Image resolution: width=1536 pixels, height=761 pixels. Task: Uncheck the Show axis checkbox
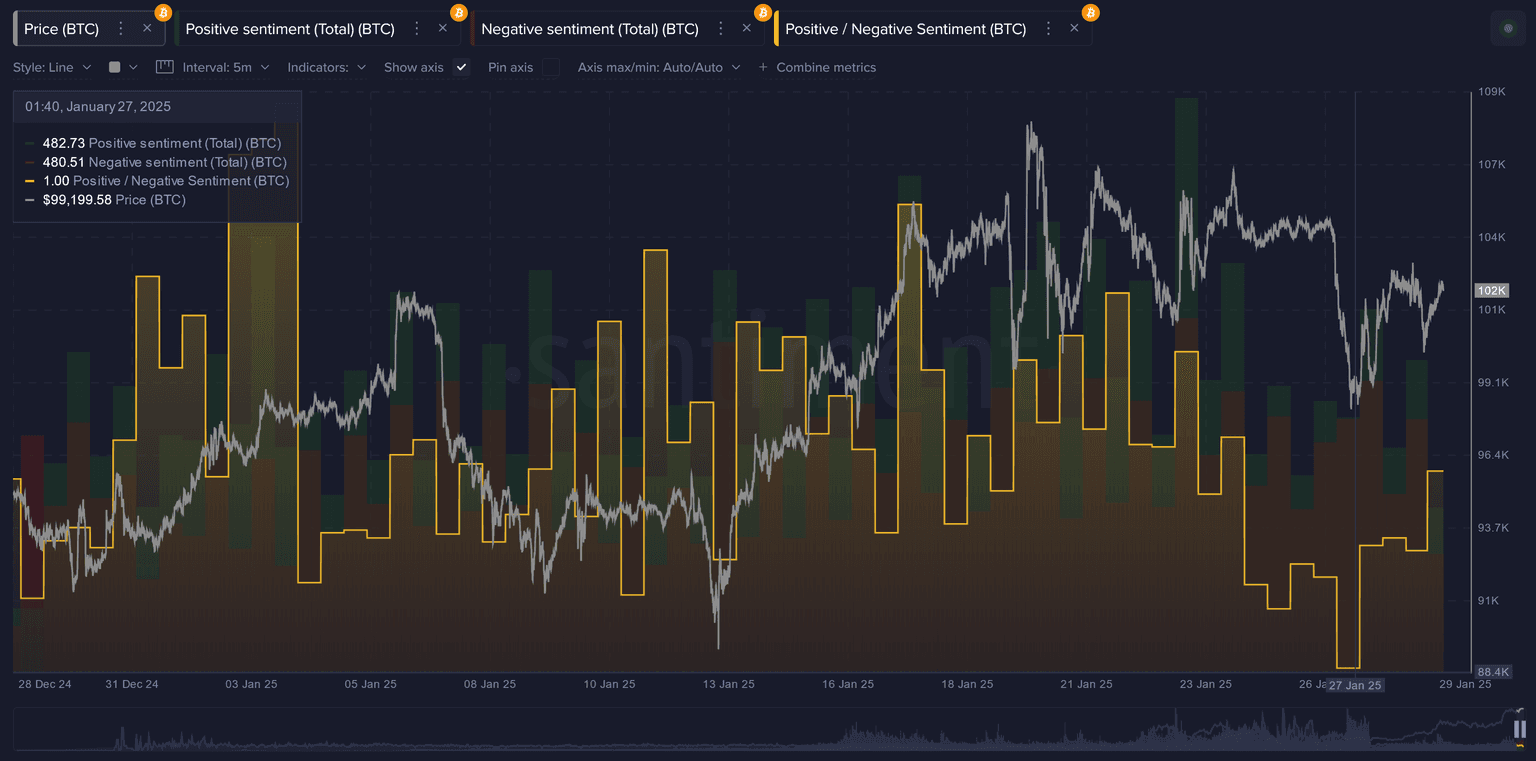click(x=461, y=67)
